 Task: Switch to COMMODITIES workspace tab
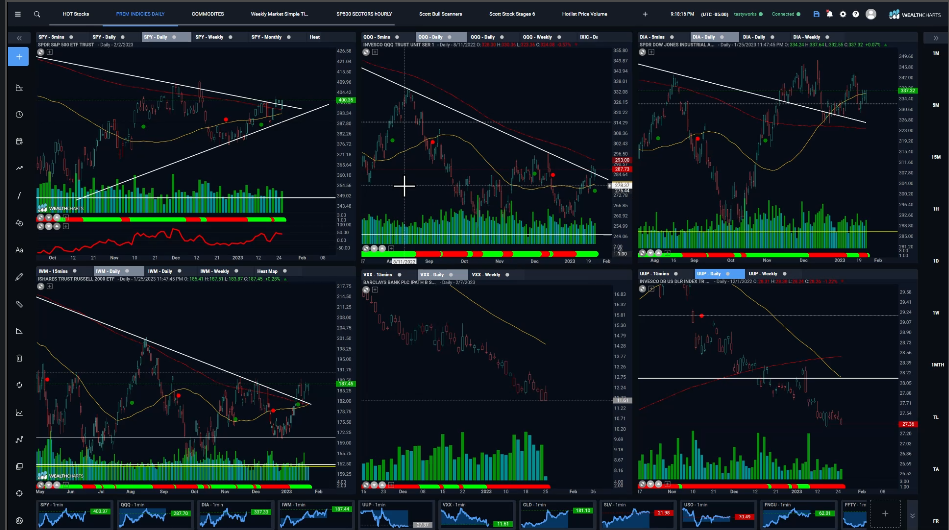click(x=208, y=14)
